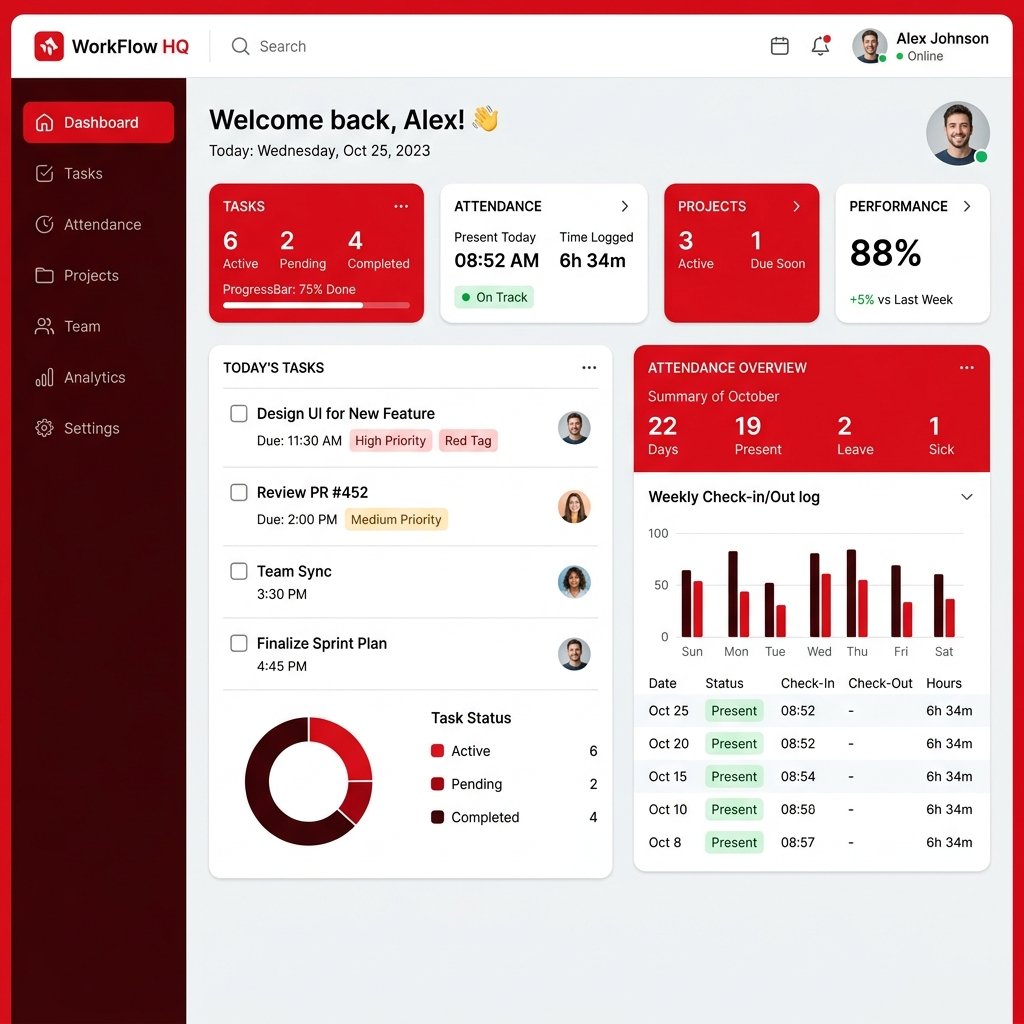Click the Review PR #452 title
The height and width of the screenshot is (1024, 1024).
pos(312,492)
